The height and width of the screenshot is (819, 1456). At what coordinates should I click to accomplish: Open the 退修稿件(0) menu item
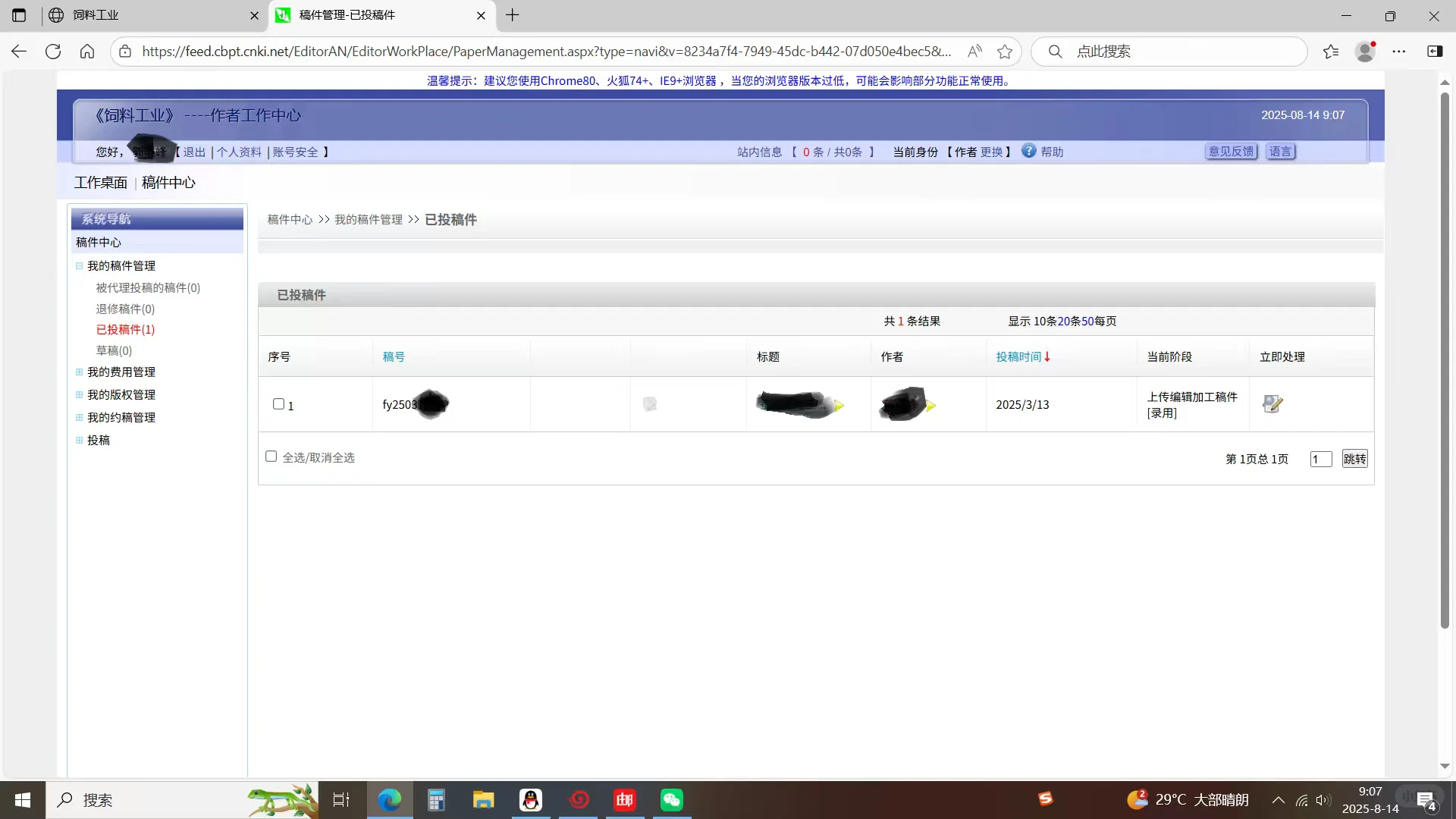[x=125, y=309]
